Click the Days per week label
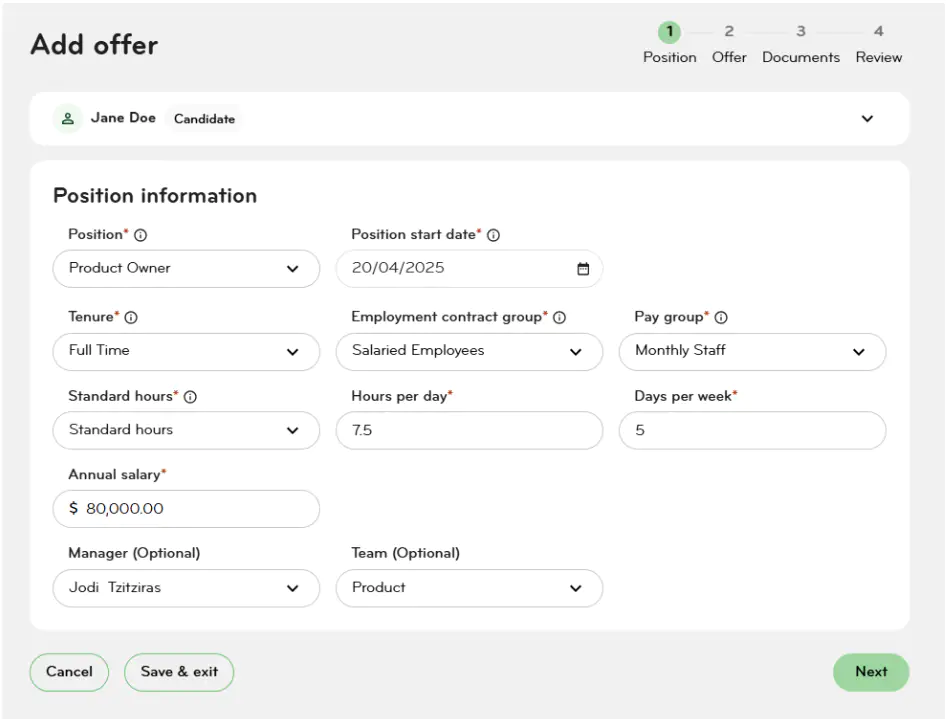 click(x=685, y=396)
